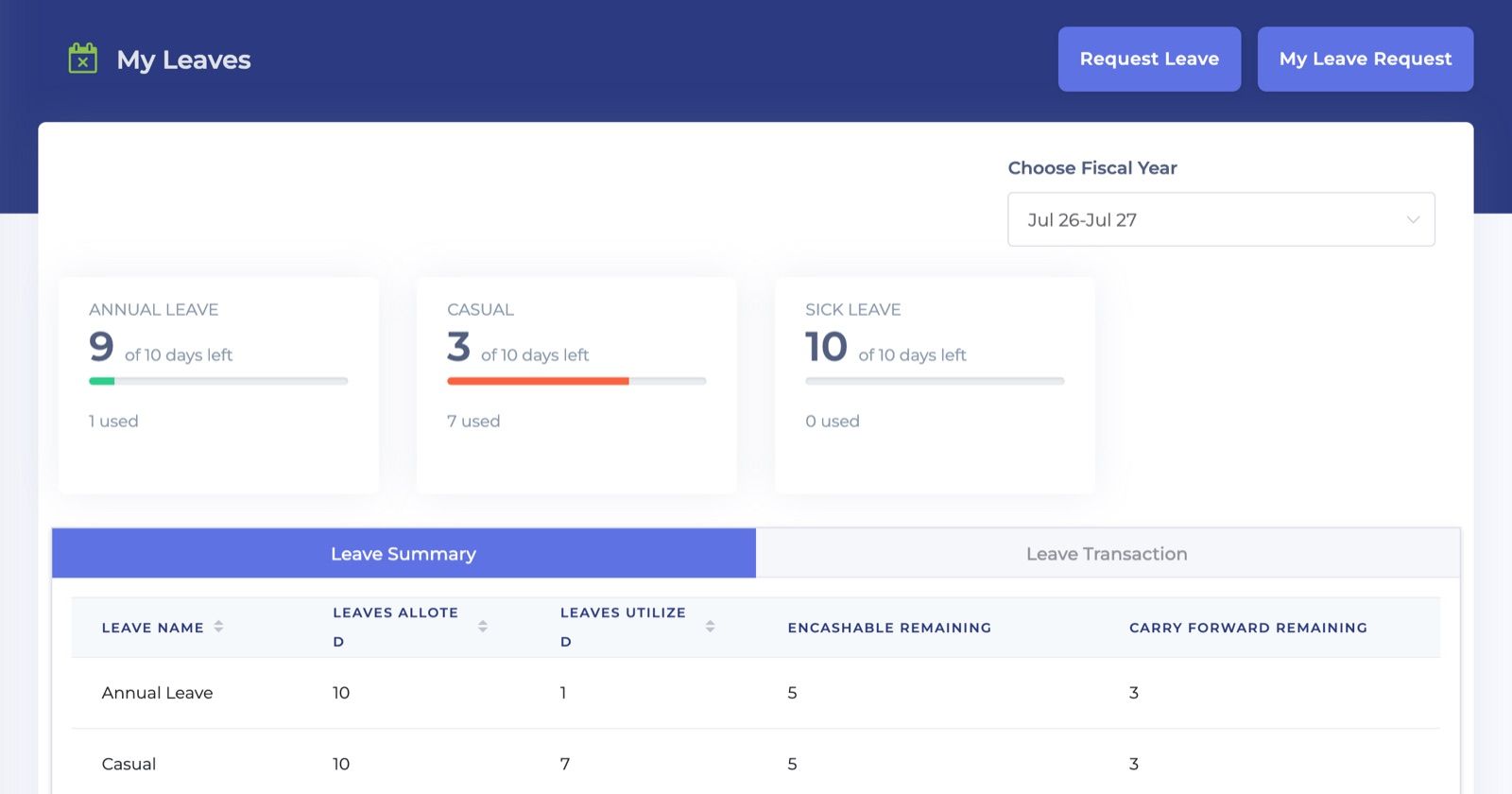Select the Casual summary card title
The height and width of the screenshot is (794, 1512).
(x=480, y=309)
